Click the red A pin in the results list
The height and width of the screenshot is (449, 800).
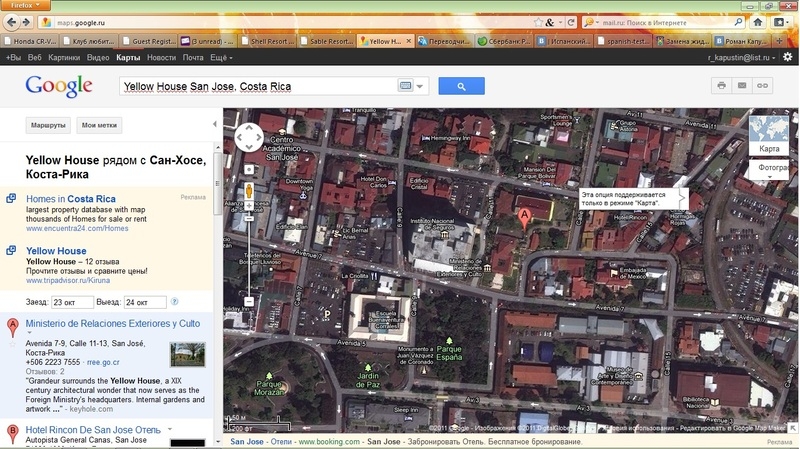(x=13, y=328)
